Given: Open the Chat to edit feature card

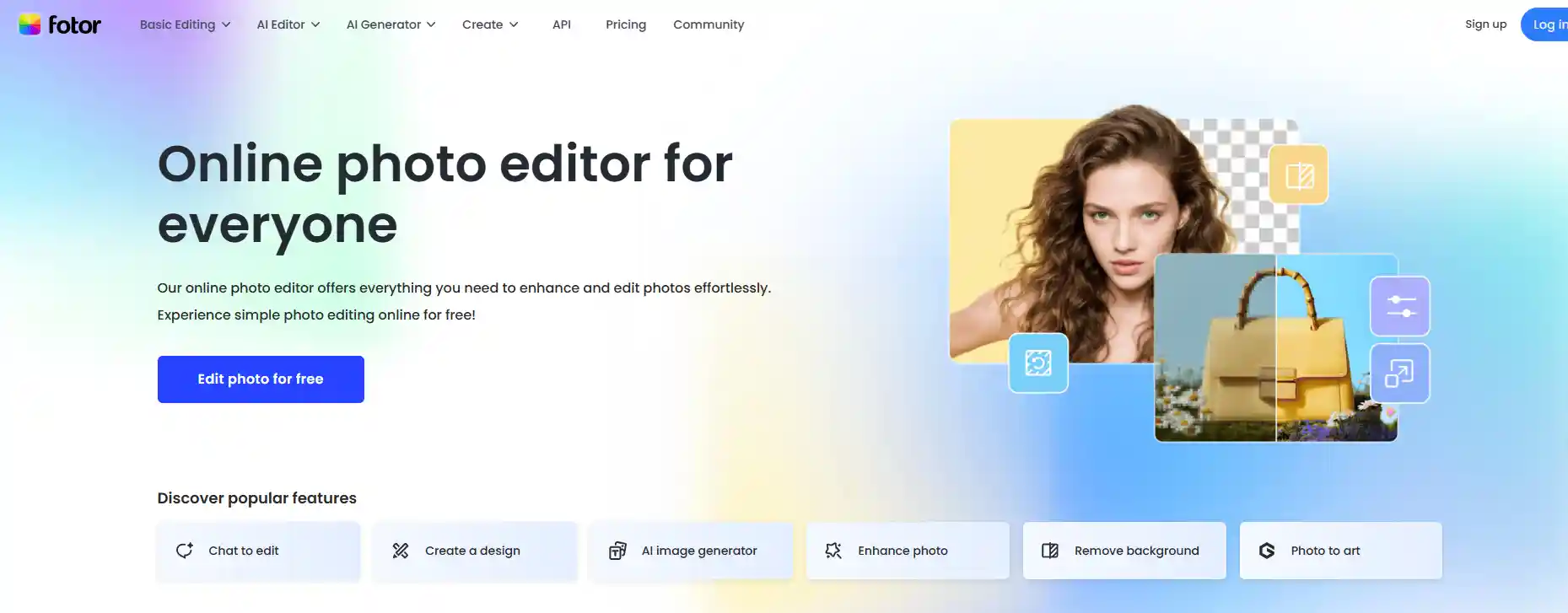Looking at the screenshot, I should (x=258, y=551).
